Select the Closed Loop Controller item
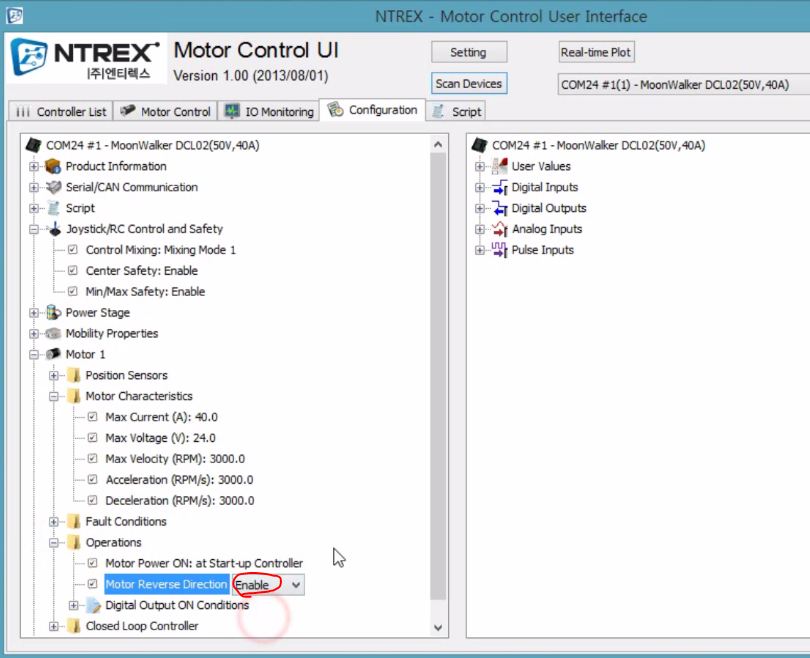The image size is (810, 658). point(142,626)
